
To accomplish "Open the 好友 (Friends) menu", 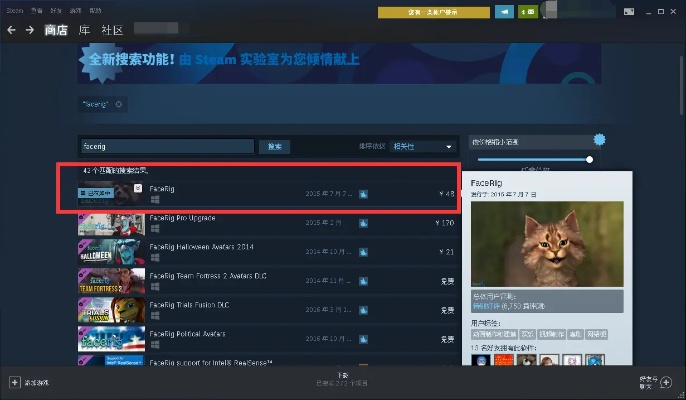I will click(56, 11).
